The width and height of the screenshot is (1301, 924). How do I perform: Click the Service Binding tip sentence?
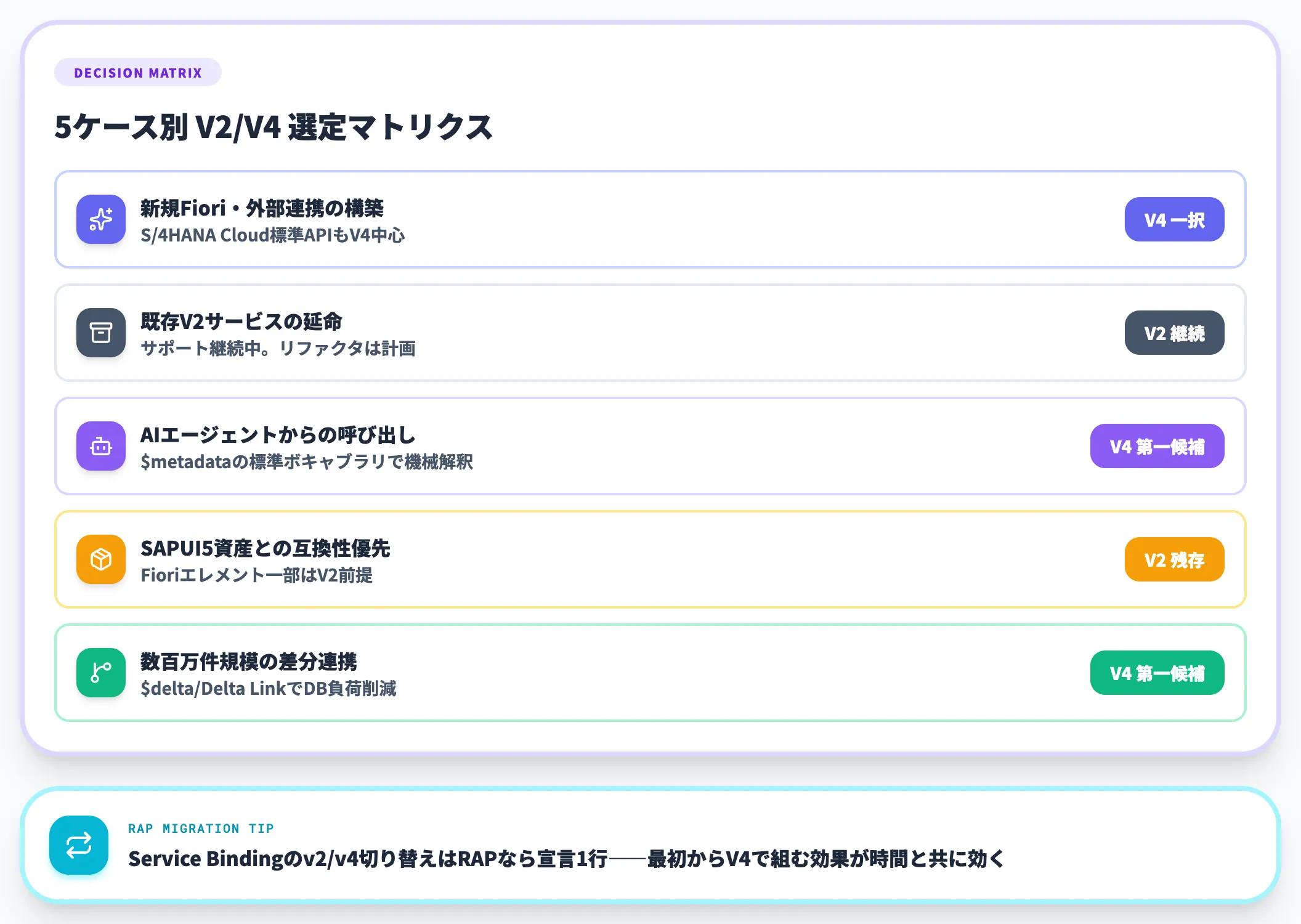click(x=566, y=859)
